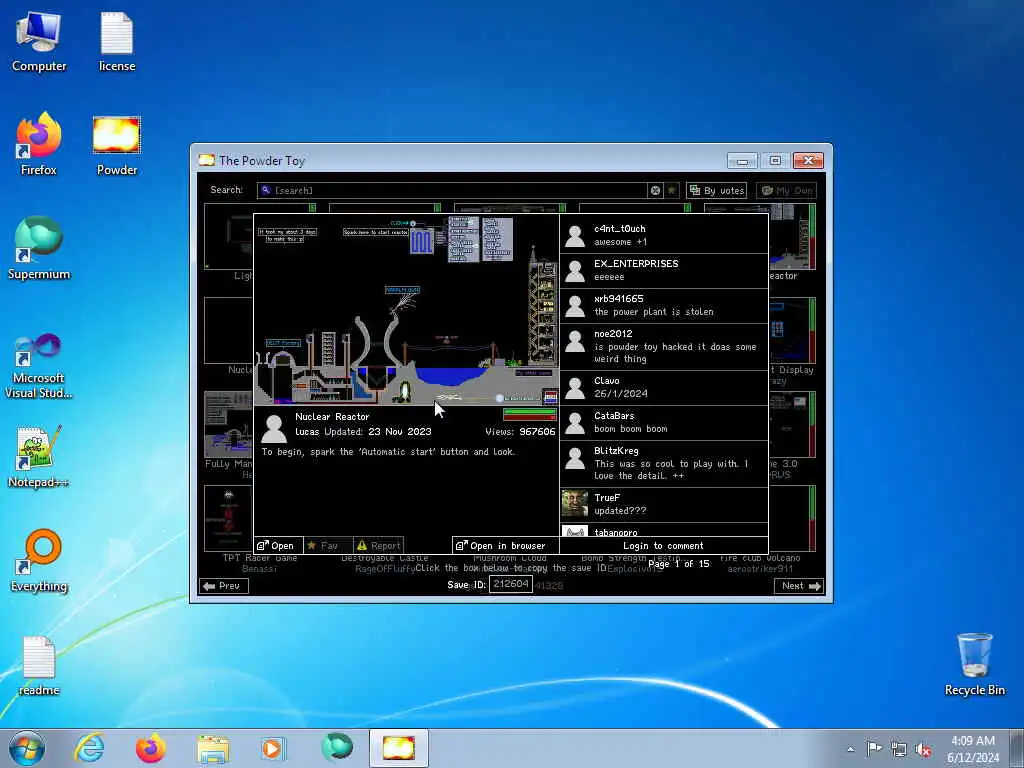This screenshot has width=1024, height=768.
Task: Open the Everything search shortcut
Action: click(x=39, y=561)
